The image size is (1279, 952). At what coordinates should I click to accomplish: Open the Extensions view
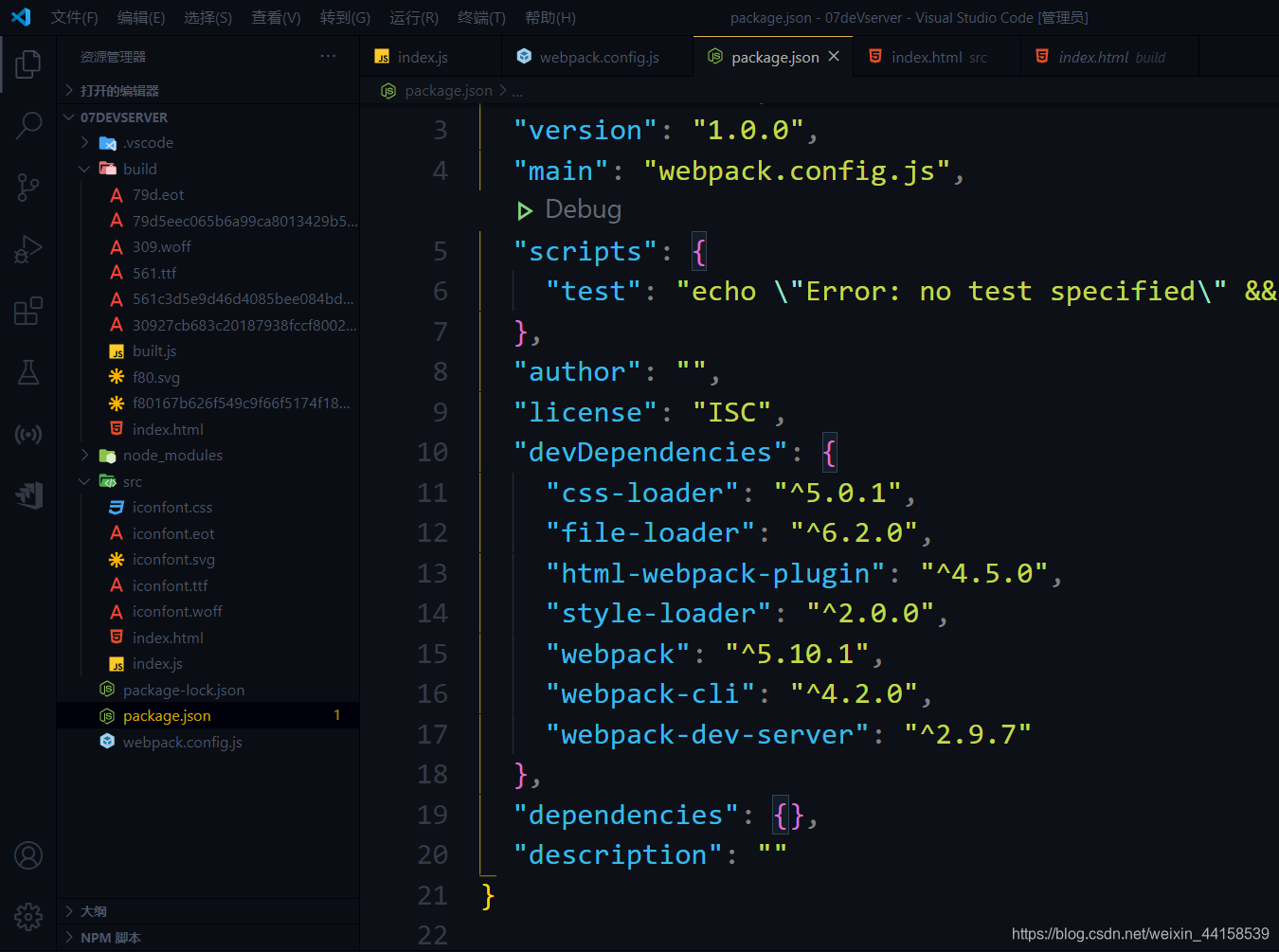[28, 311]
